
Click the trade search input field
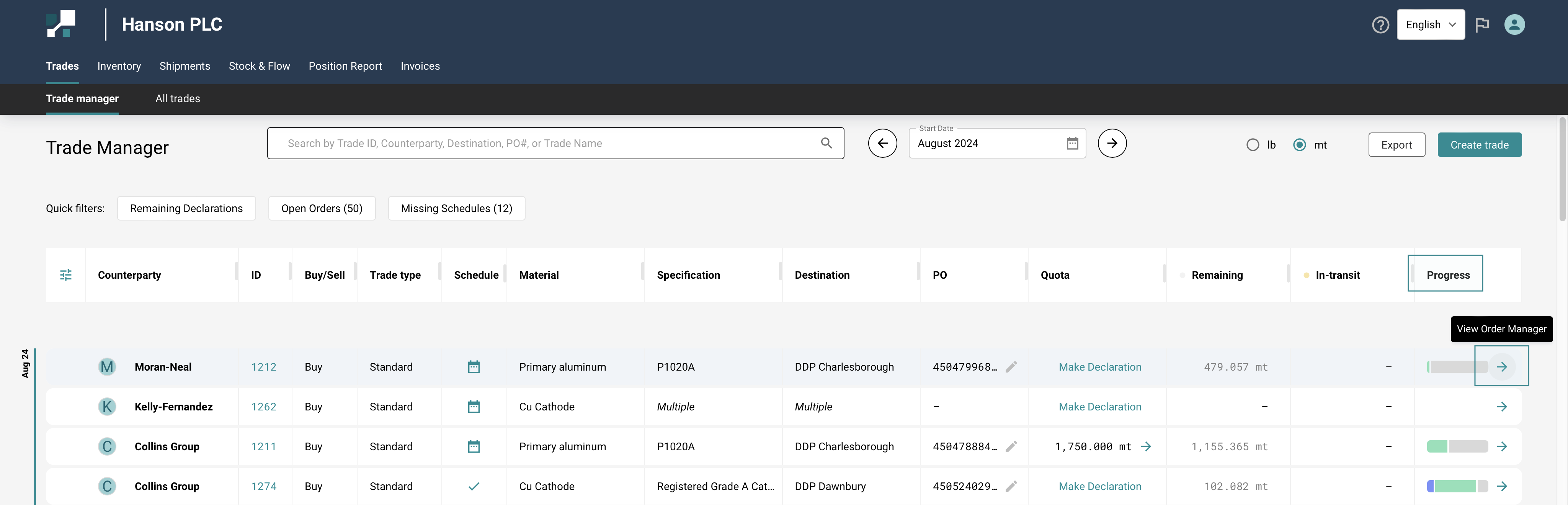[x=548, y=144]
